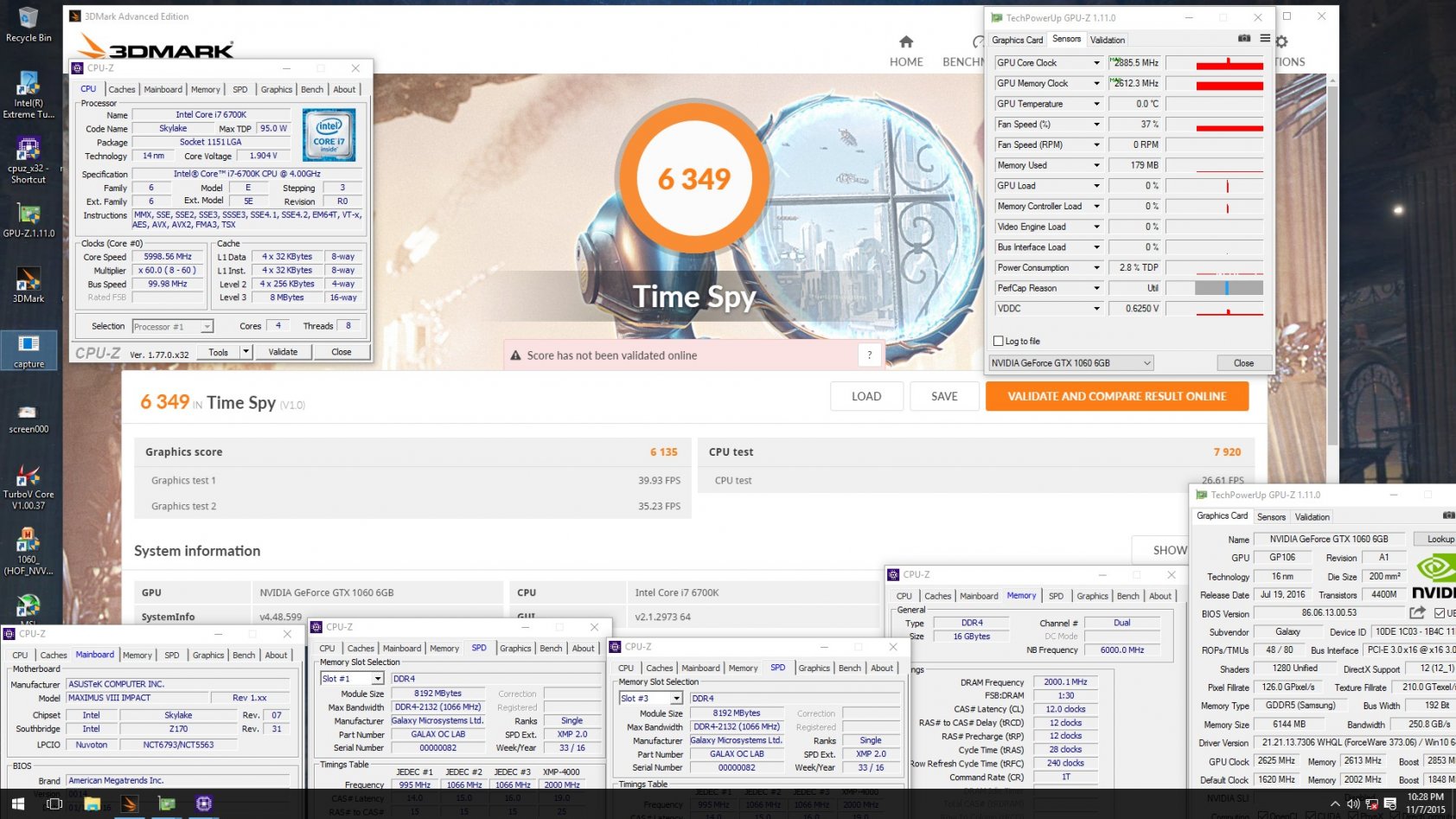This screenshot has height=819, width=1456.
Task: Click the Close button in GPU-Z sensors
Action: pos(1243,363)
